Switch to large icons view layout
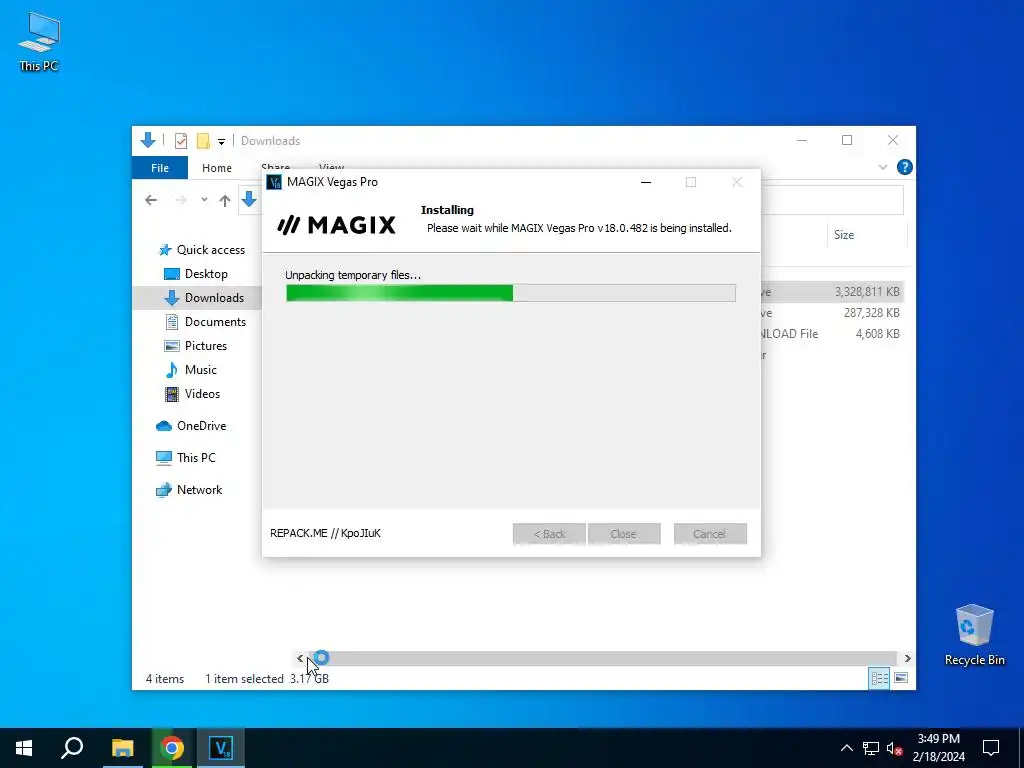1024x768 pixels. click(x=901, y=678)
